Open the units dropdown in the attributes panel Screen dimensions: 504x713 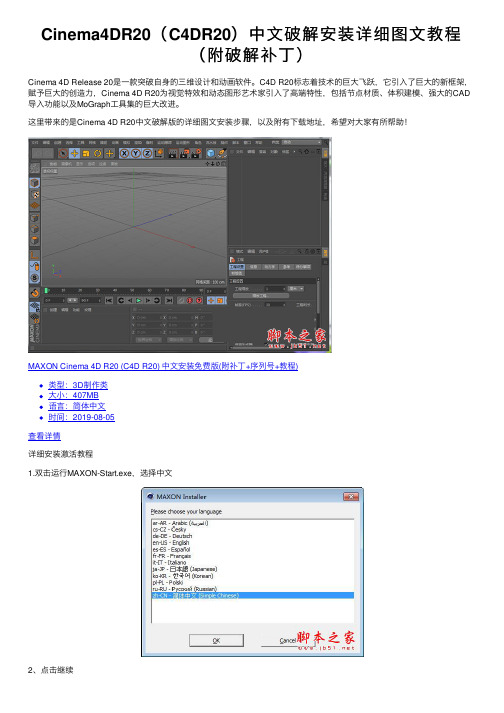tap(296, 289)
